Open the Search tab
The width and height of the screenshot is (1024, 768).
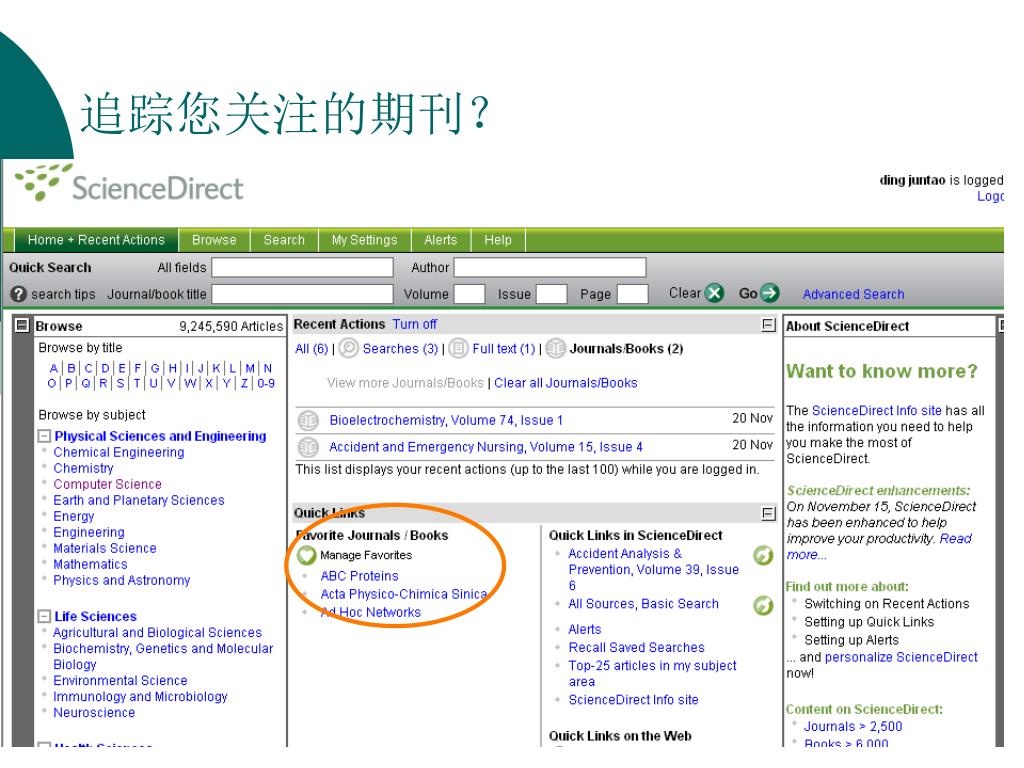click(284, 240)
